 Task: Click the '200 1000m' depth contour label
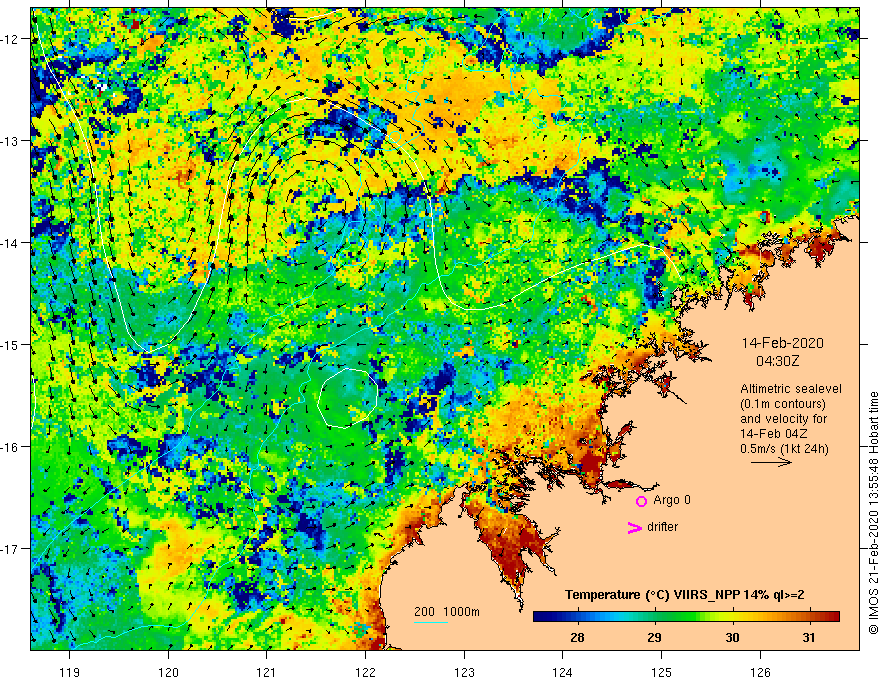447,612
